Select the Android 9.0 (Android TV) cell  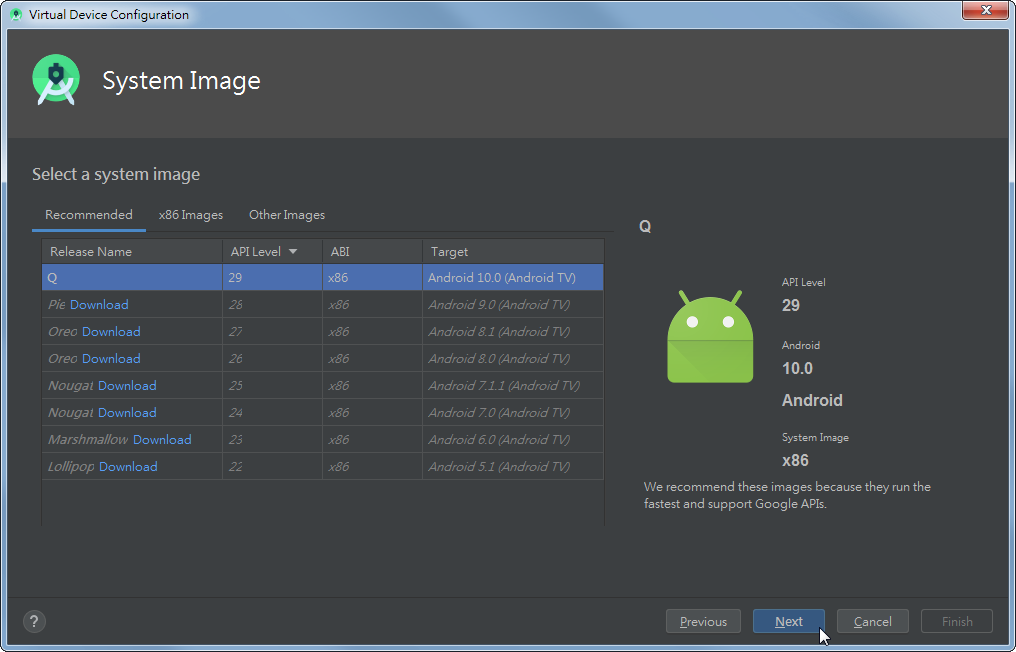click(513, 305)
